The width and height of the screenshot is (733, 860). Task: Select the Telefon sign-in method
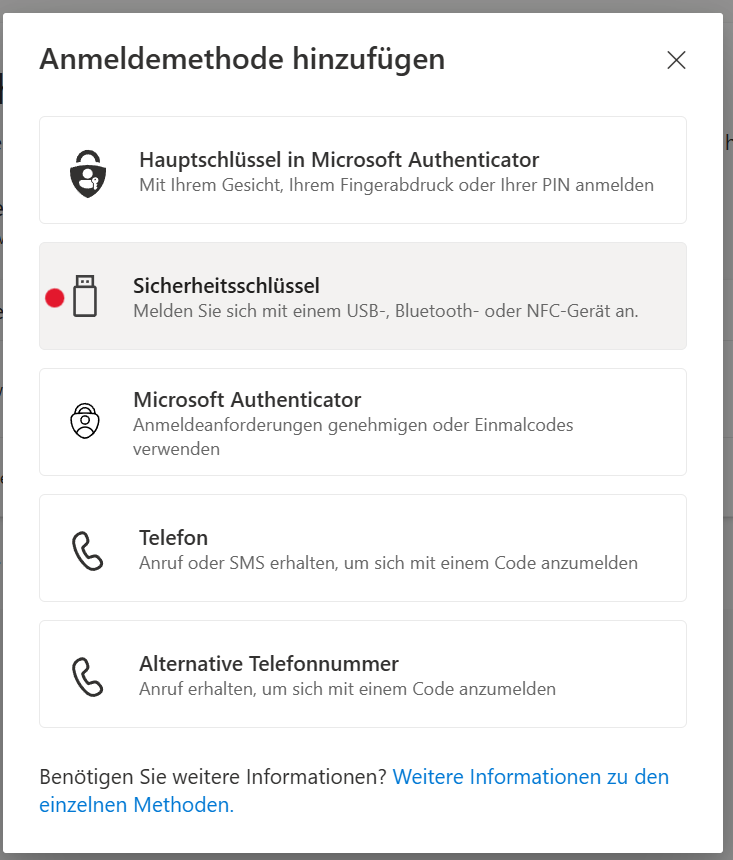[x=173, y=538]
